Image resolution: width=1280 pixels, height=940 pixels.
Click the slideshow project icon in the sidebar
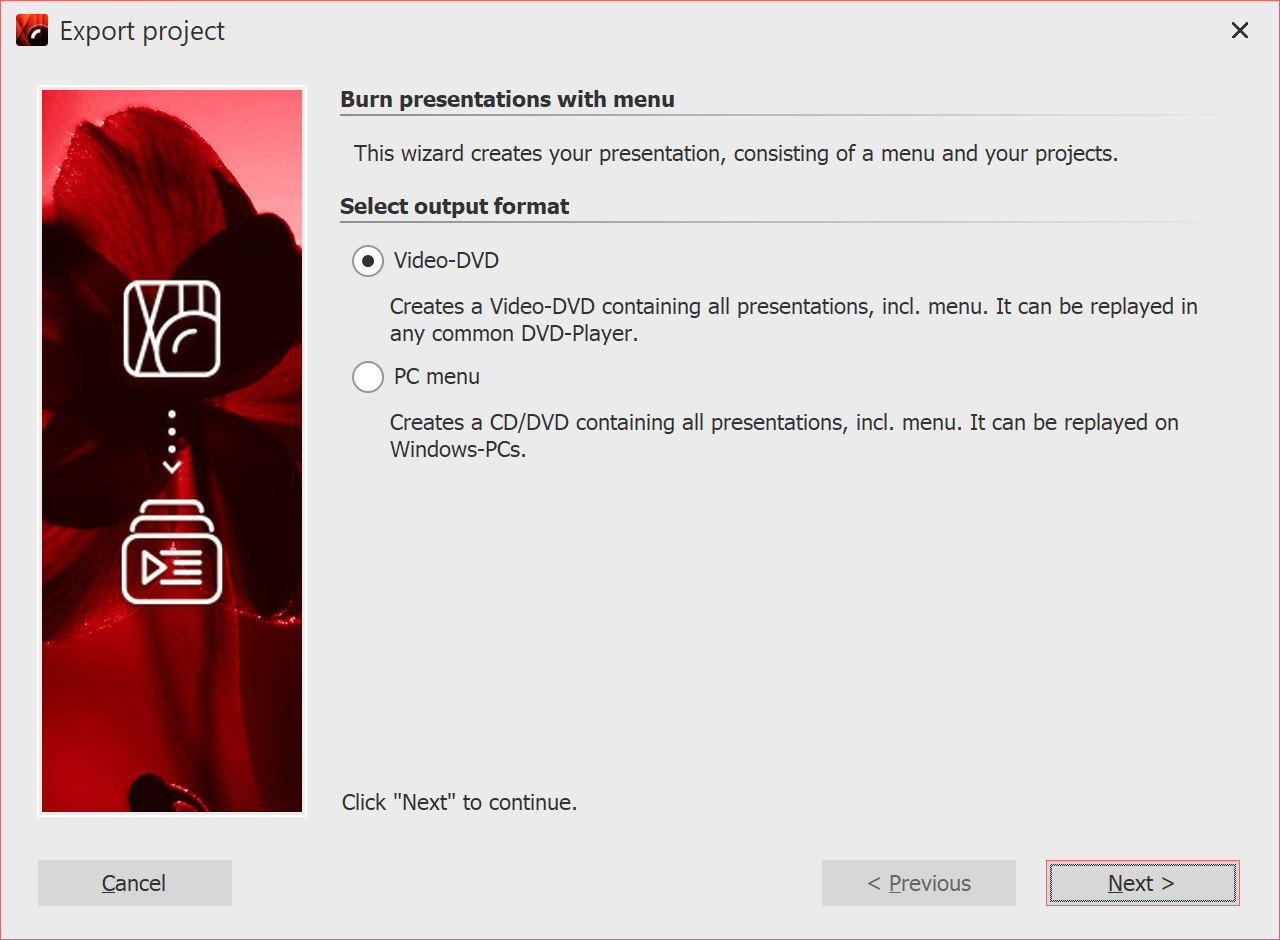pos(170,330)
